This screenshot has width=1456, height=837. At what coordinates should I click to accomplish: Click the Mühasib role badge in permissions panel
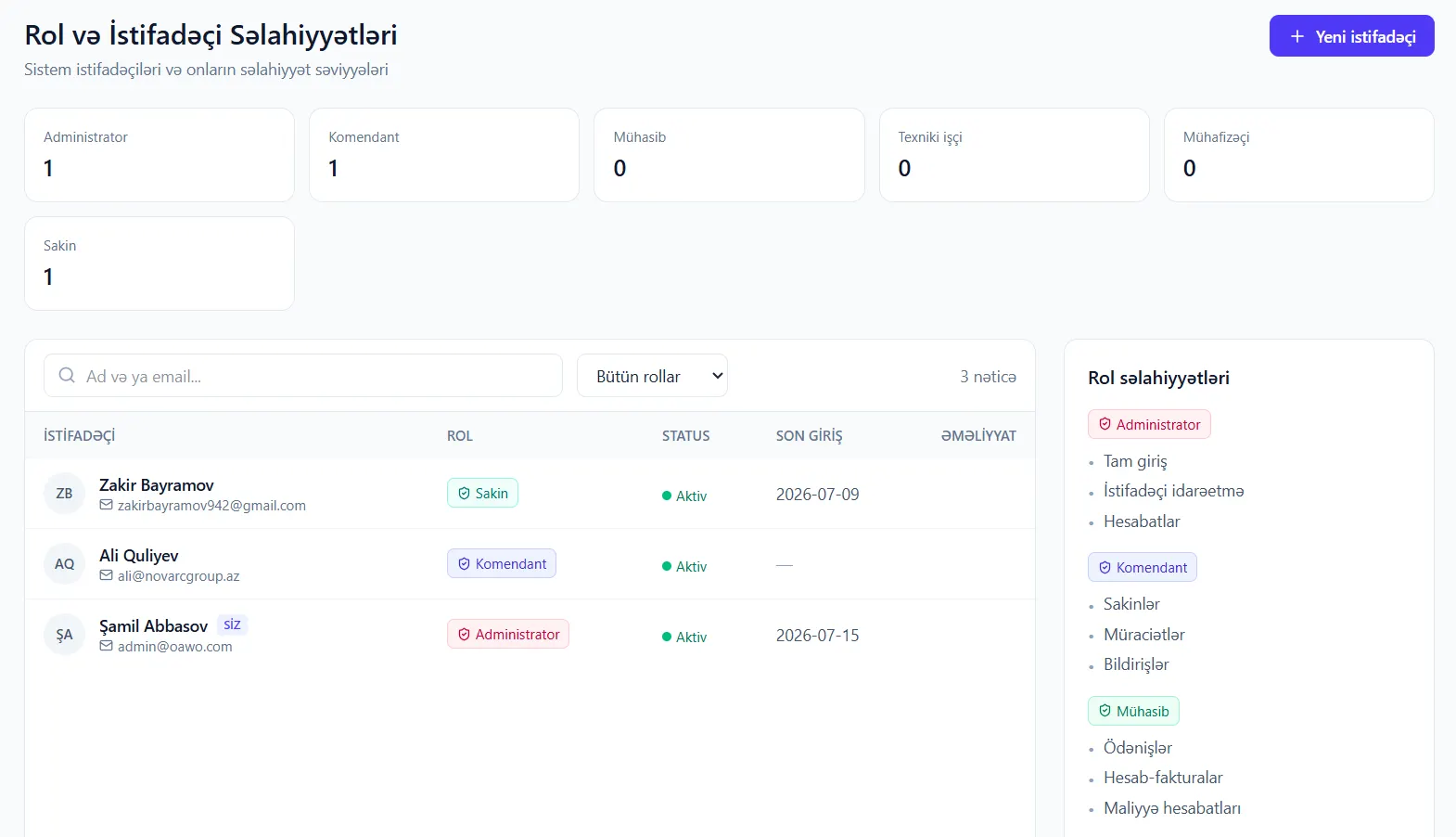pyautogui.click(x=1133, y=711)
